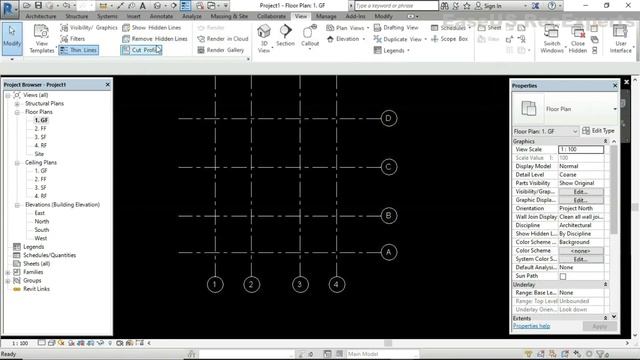640x360 pixels.
Task: Select Schedules/Quantities in browser
Action: point(49,255)
